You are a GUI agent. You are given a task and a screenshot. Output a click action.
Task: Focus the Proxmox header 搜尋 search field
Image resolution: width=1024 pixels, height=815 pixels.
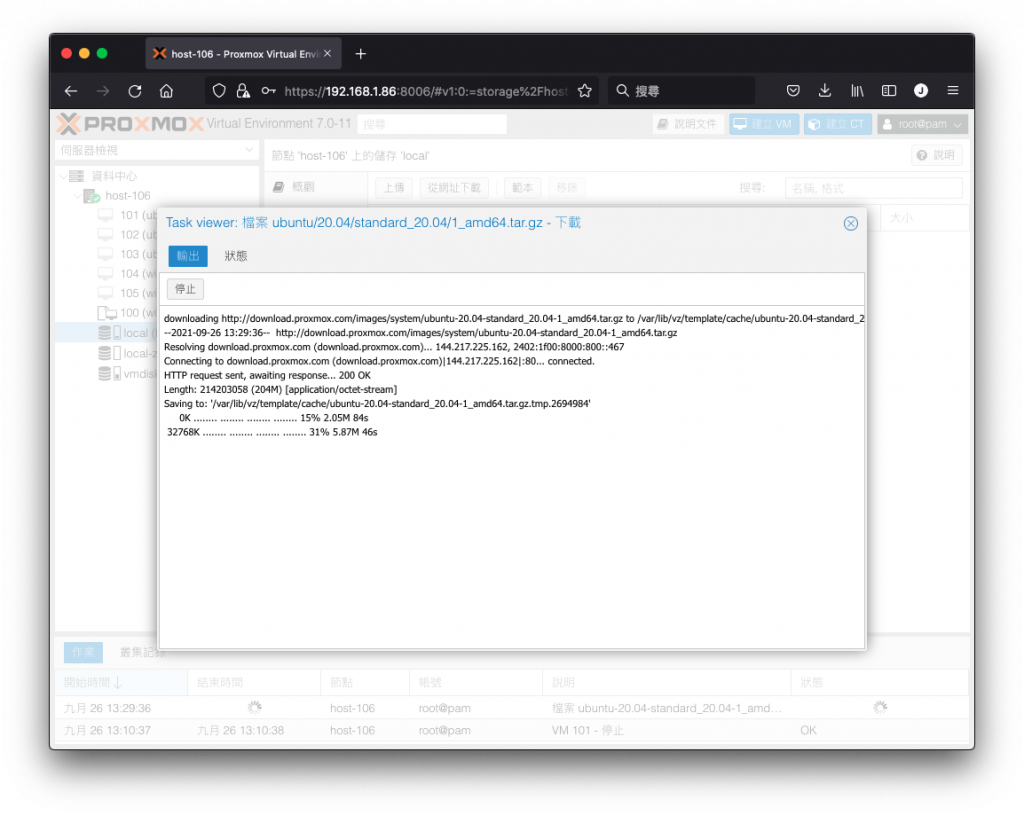[432, 124]
